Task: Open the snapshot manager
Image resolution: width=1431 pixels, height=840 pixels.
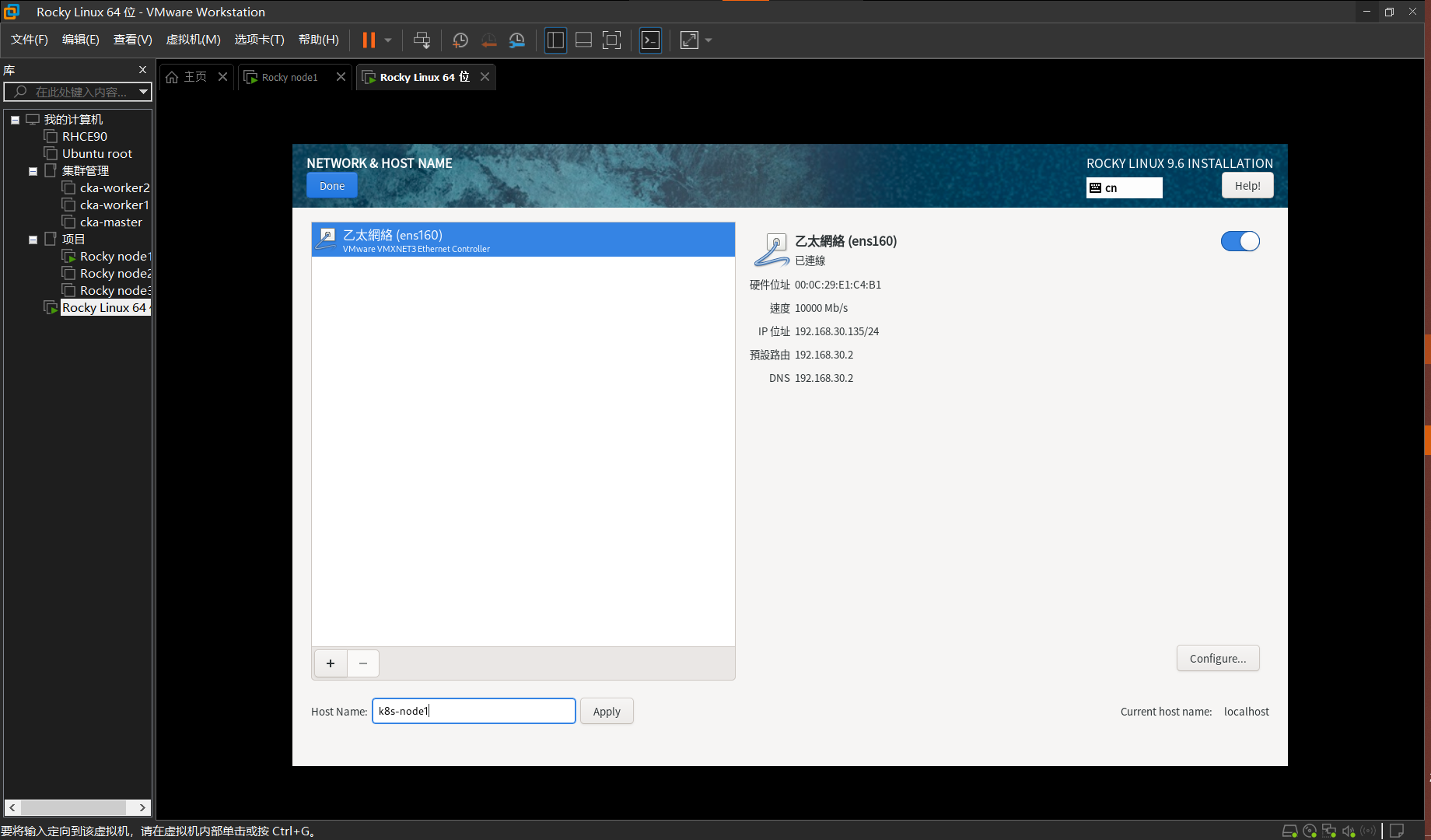Action: tap(517, 40)
